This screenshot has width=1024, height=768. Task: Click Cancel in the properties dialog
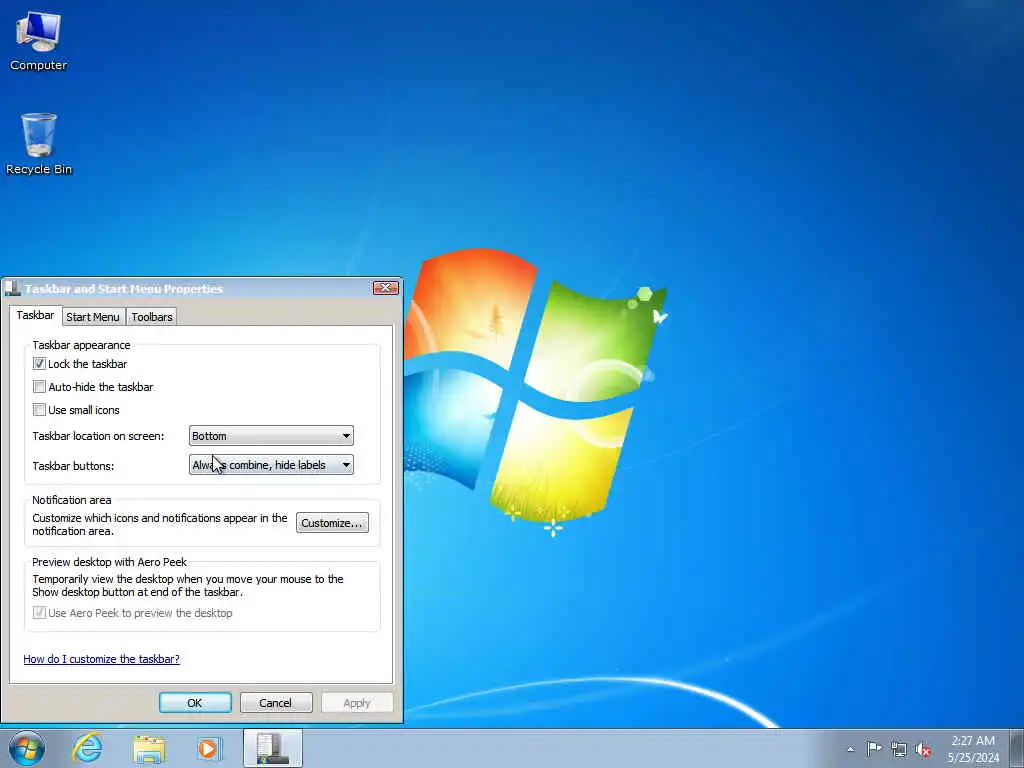point(276,703)
